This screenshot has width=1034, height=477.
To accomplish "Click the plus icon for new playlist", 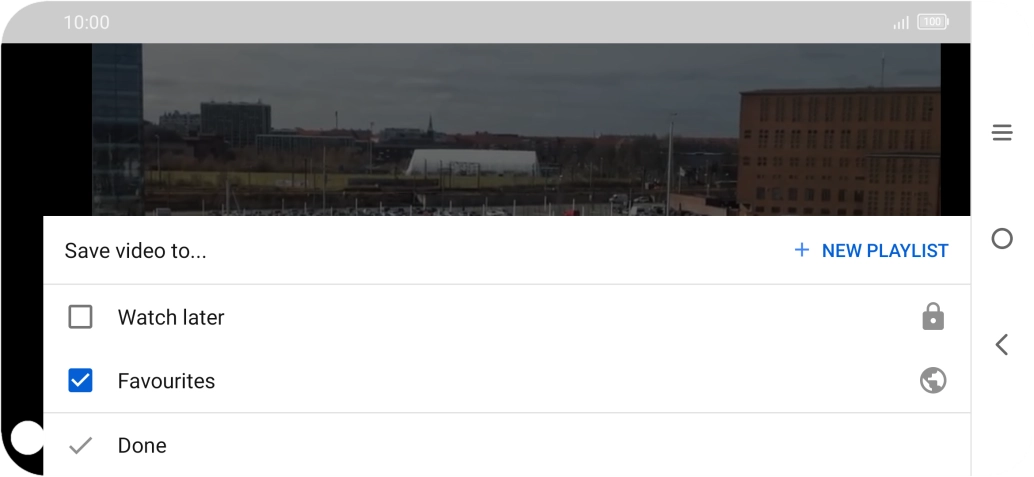I will [x=801, y=250].
